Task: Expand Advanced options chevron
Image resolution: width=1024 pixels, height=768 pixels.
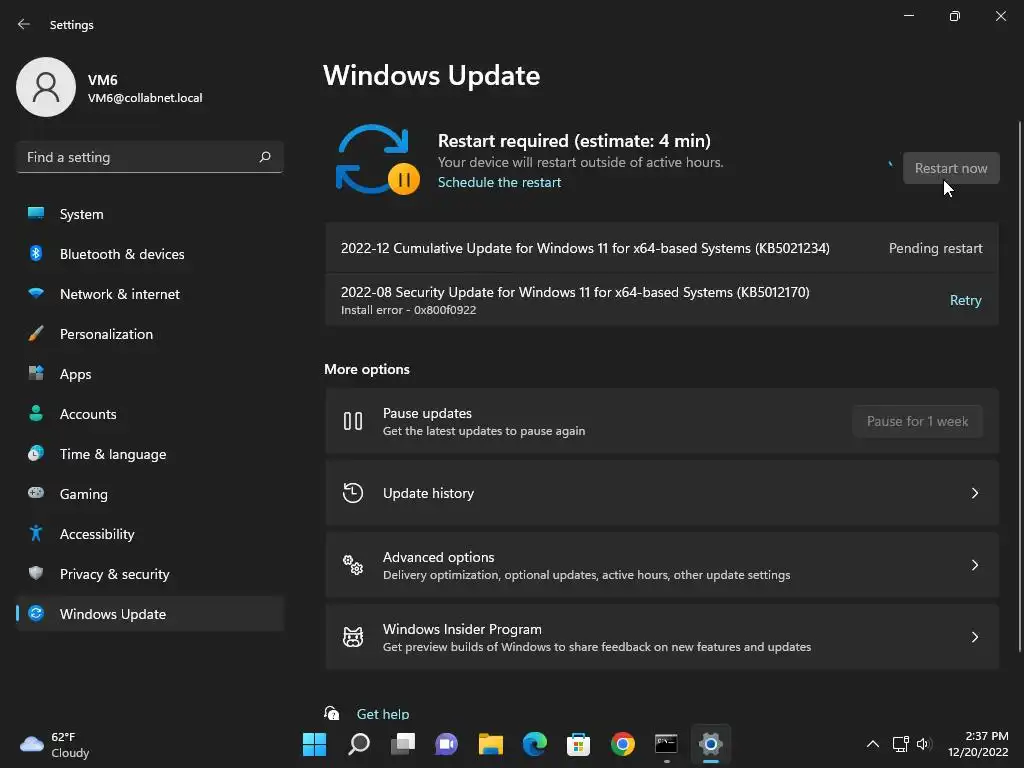Action: pos(974,565)
